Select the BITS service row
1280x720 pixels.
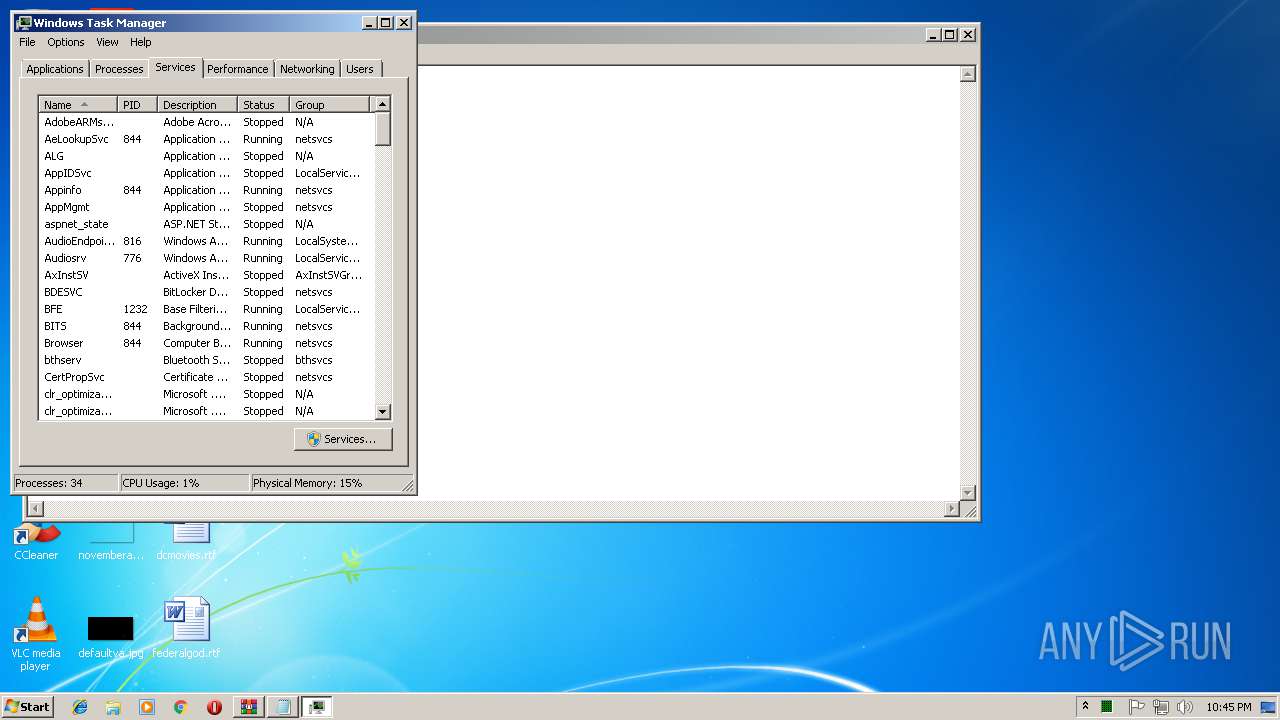click(206, 326)
